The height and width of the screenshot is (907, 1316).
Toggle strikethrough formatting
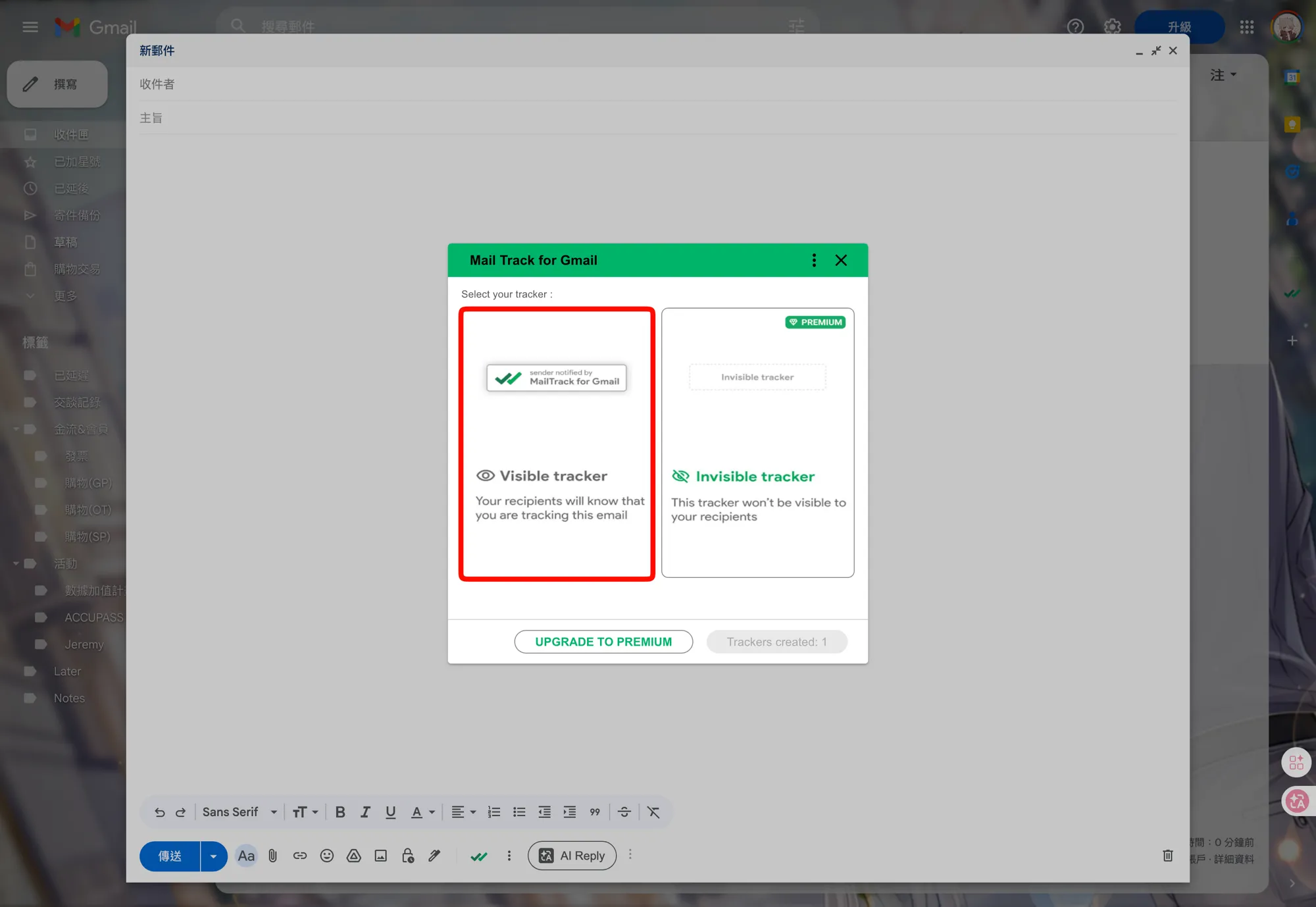(x=624, y=812)
